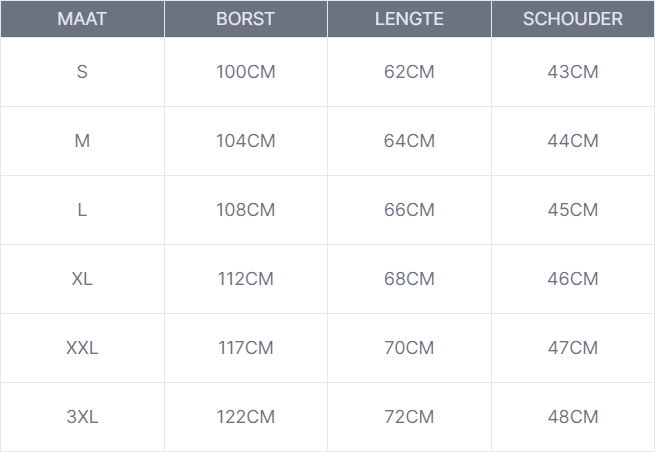
Task: Click the 45CM shoulder value
Action: coord(573,210)
